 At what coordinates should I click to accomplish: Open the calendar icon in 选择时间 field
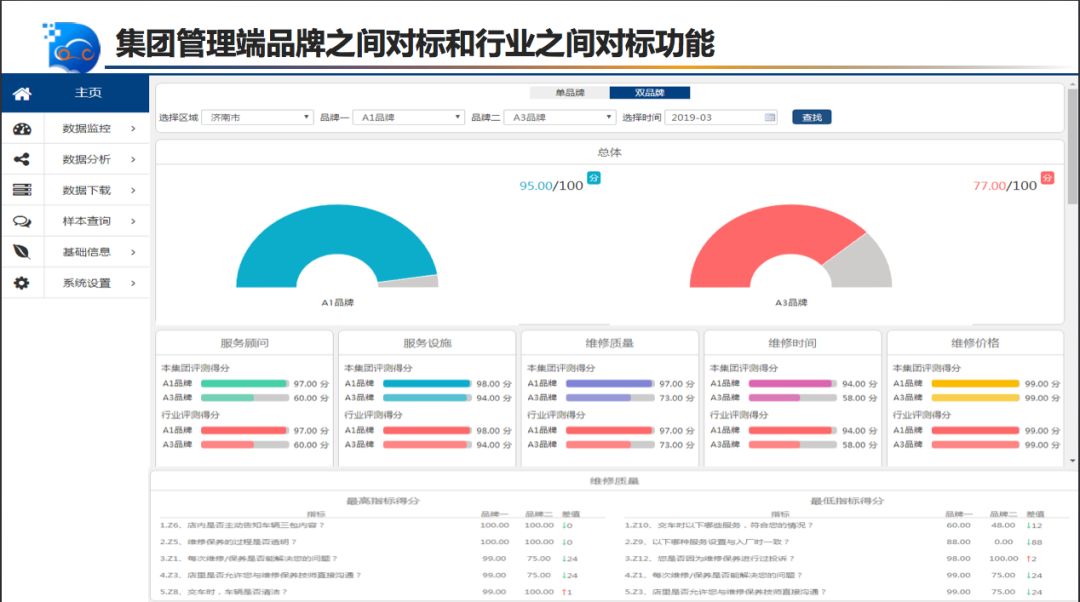[770, 117]
